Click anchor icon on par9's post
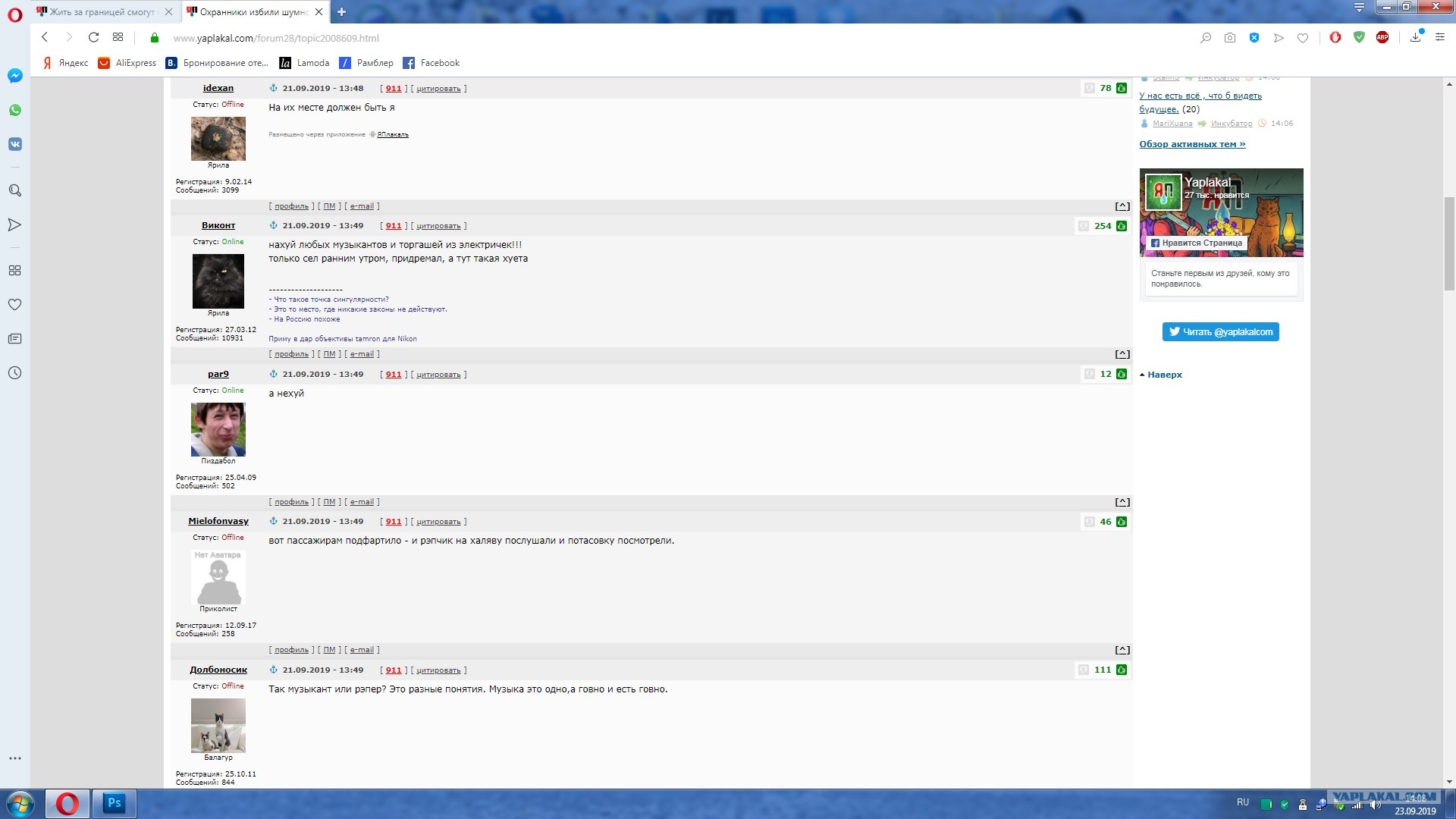1456x819 pixels. (x=274, y=374)
